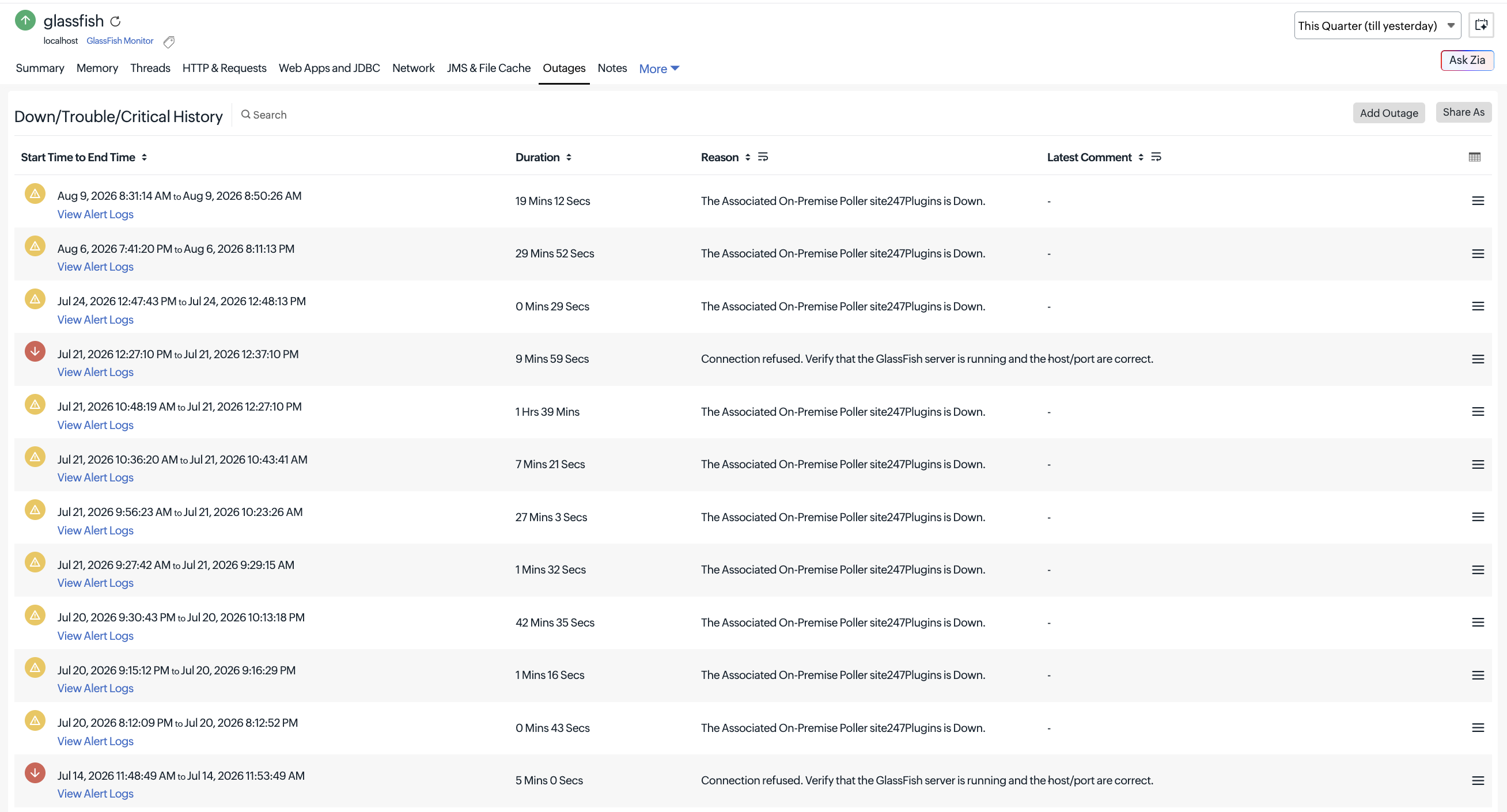Click the red down icon for Jul 21 12:27:10 PM
This screenshot has height=812, width=1507.
[x=35, y=352]
